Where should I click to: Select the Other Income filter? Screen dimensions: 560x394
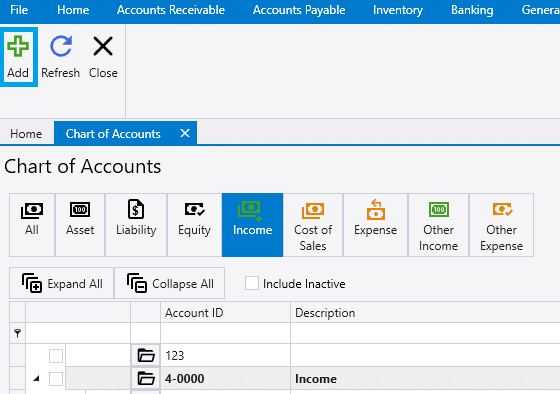(x=438, y=225)
